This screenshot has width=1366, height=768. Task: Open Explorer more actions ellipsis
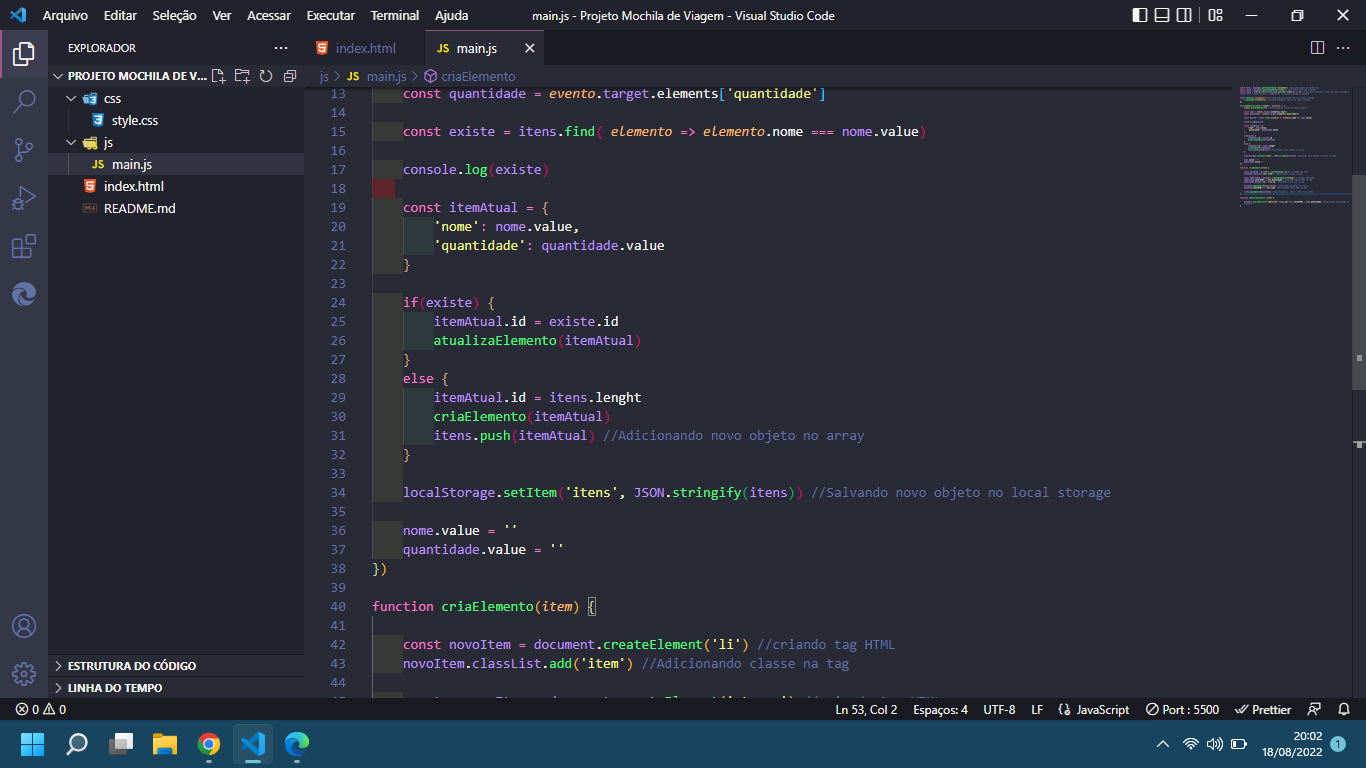(x=281, y=48)
